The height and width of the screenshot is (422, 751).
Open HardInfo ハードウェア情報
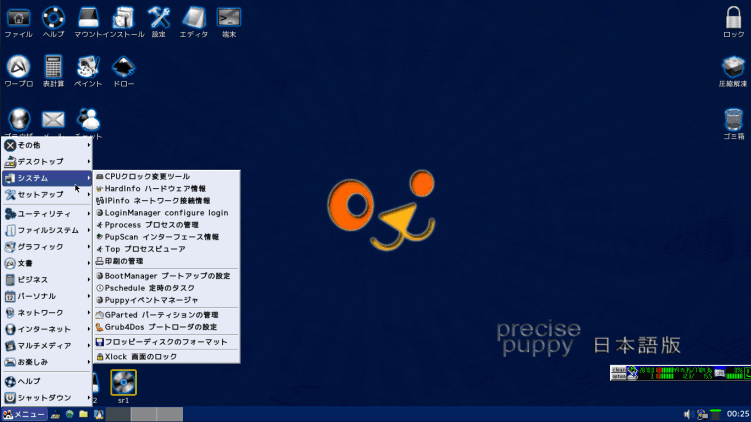167,189
